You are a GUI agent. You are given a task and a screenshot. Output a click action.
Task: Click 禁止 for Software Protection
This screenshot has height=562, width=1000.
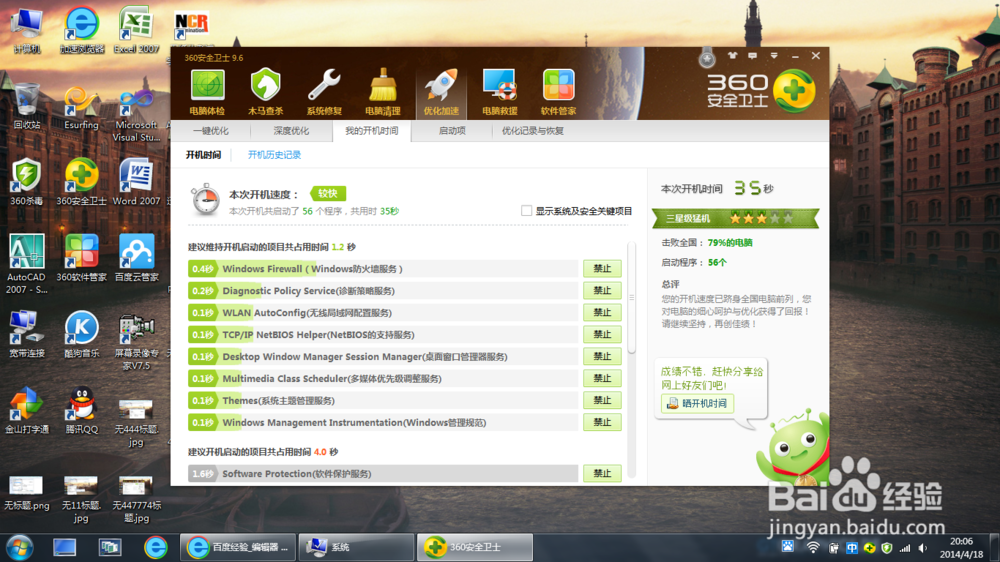click(602, 473)
